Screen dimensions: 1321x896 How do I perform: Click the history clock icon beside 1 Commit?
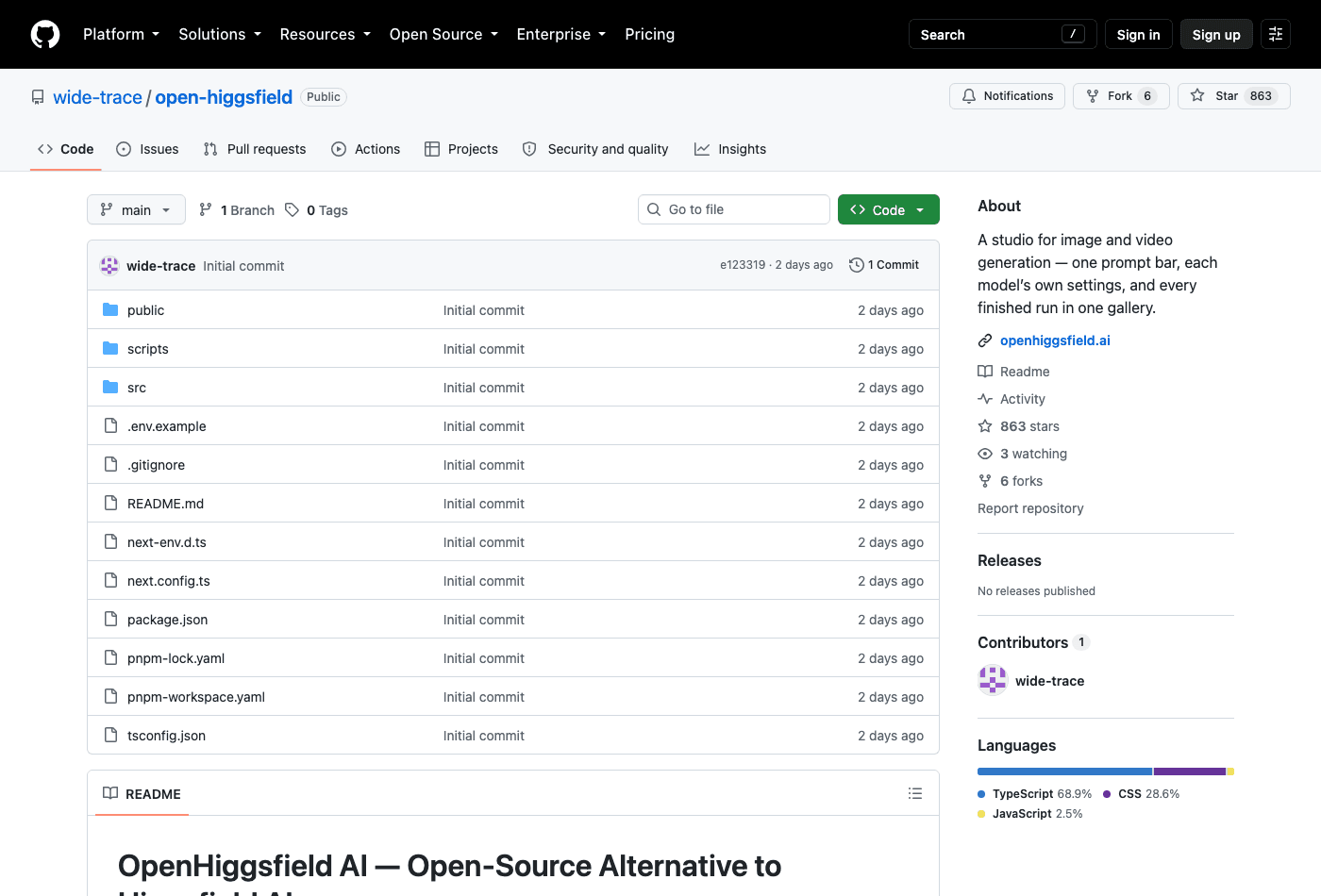point(857,265)
